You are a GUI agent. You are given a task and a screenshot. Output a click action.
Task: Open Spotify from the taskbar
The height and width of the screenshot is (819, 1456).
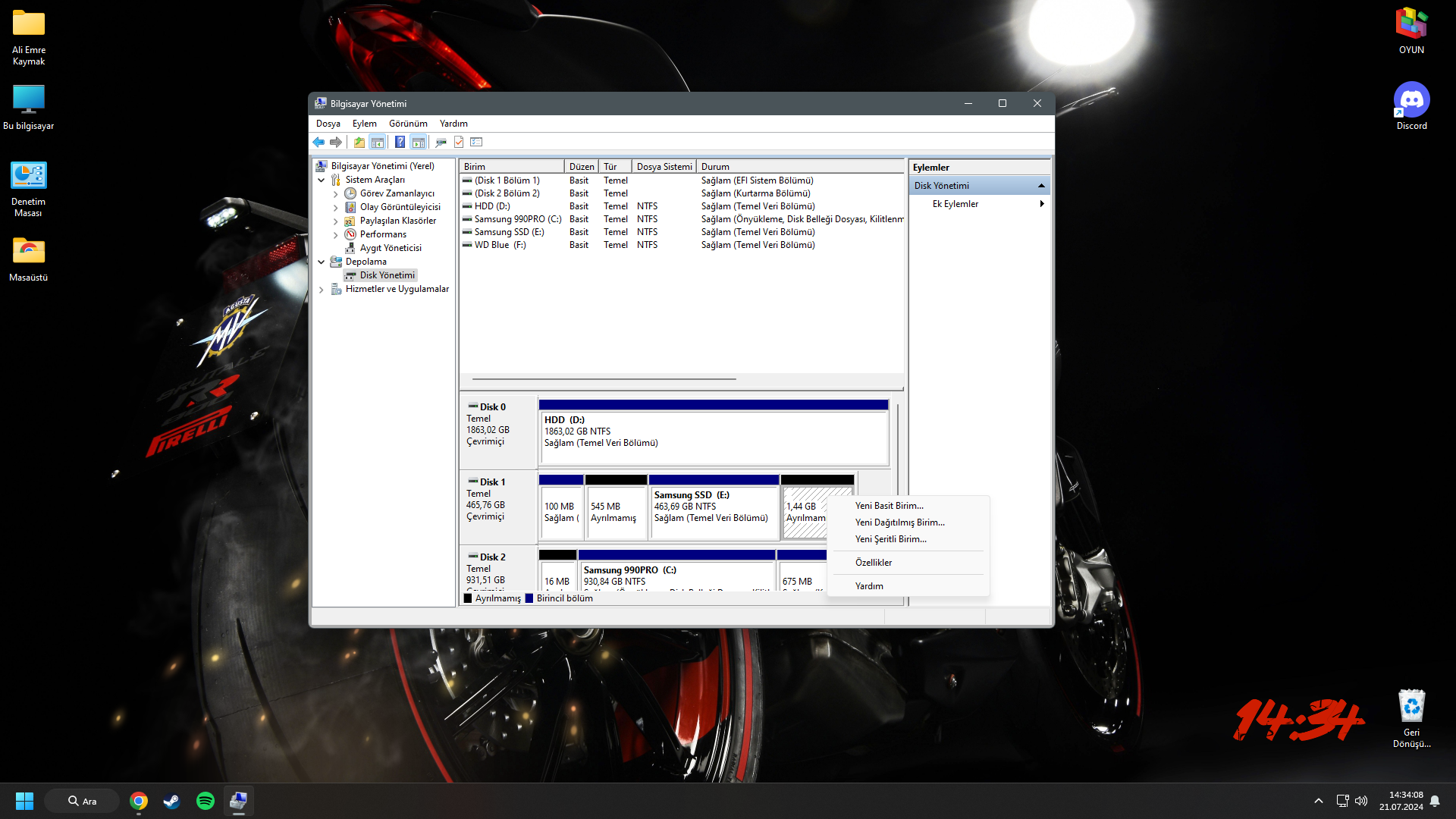point(206,801)
